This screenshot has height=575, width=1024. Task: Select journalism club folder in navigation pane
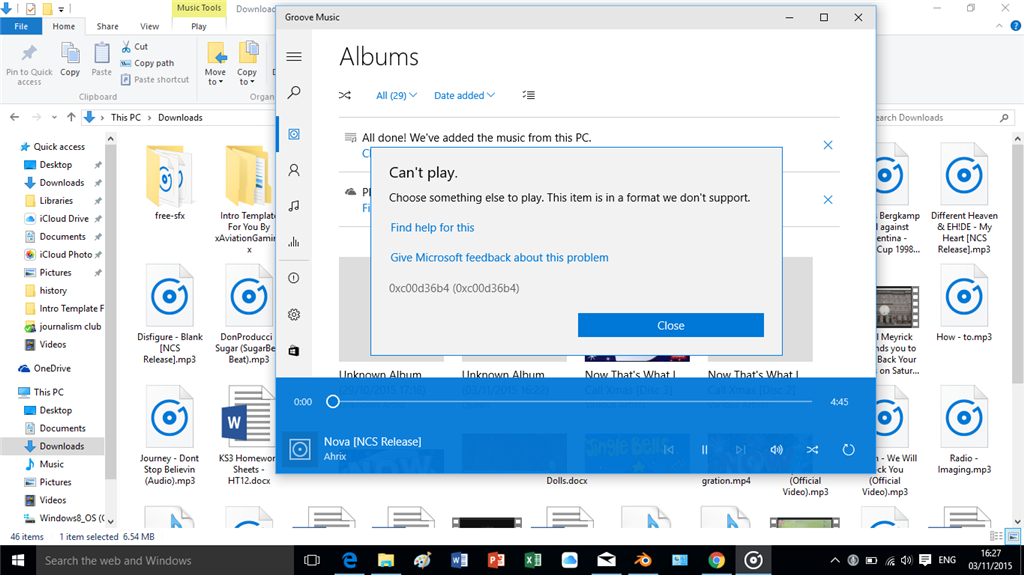[x=63, y=327]
